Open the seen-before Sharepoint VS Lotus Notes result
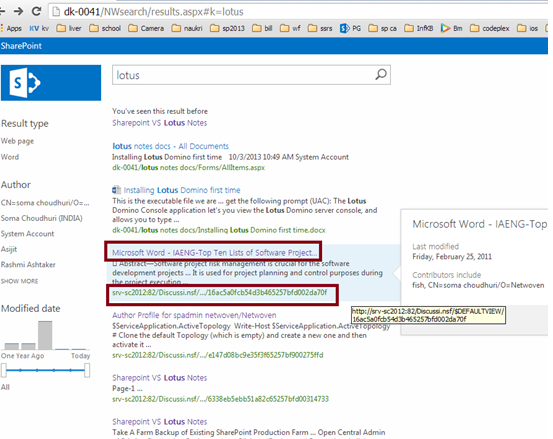This screenshot has width=553, height=439. click(x=159, y=123)
